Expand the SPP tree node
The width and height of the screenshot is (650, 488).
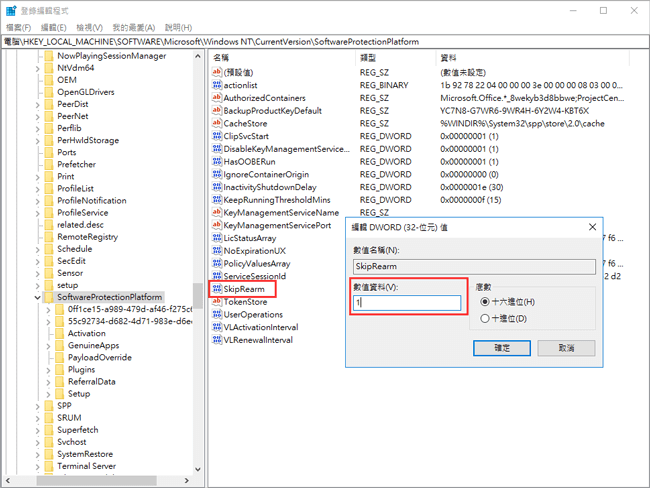pos(37,405)
